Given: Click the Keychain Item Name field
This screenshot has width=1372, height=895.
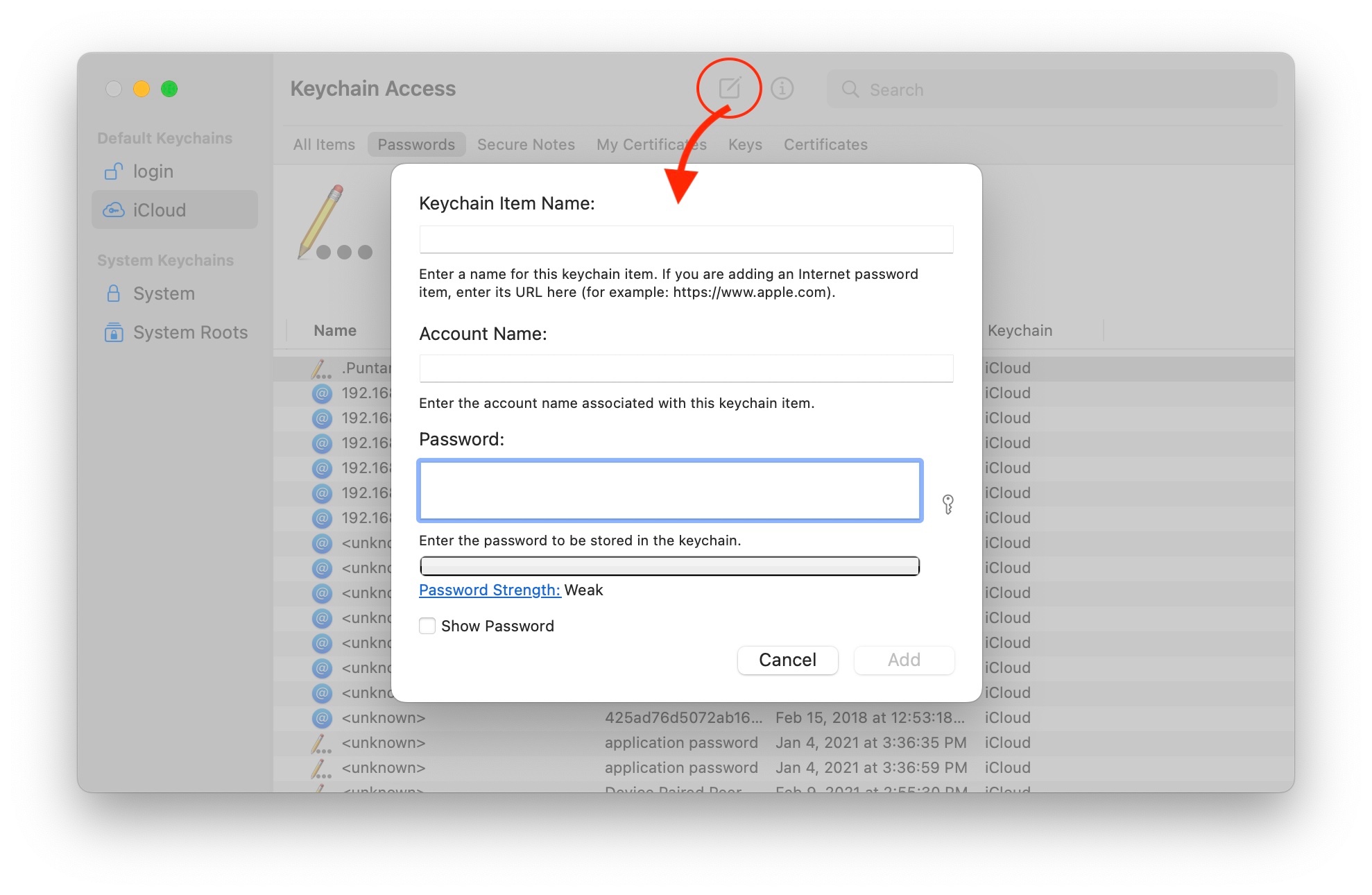Looking at the screenshot, I should tap(685, 239).
